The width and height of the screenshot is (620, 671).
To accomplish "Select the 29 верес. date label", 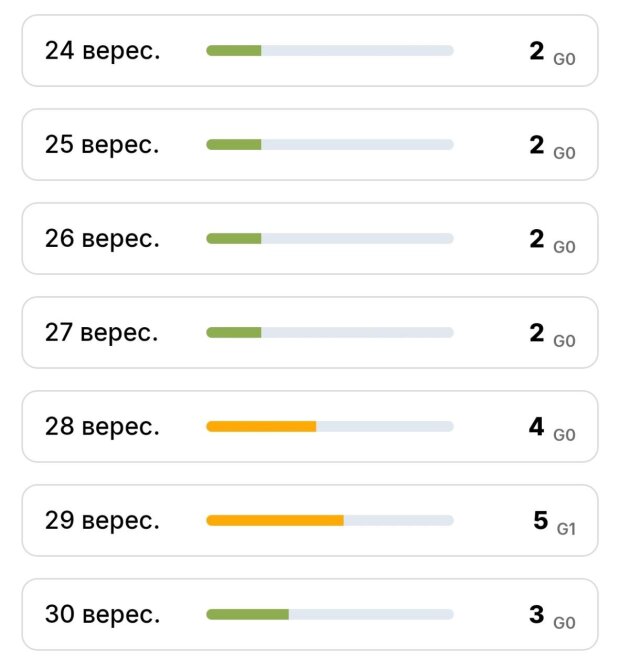I will 102,520.
